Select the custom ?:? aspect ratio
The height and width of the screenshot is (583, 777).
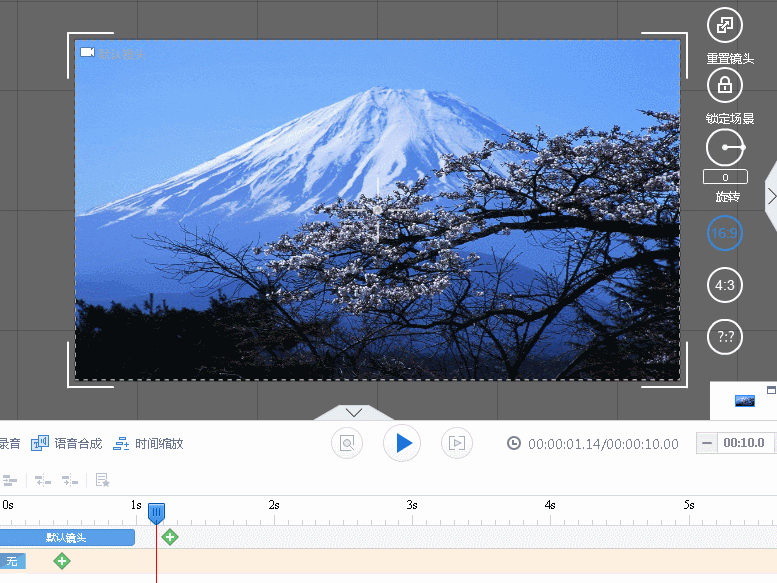[724, 337]
